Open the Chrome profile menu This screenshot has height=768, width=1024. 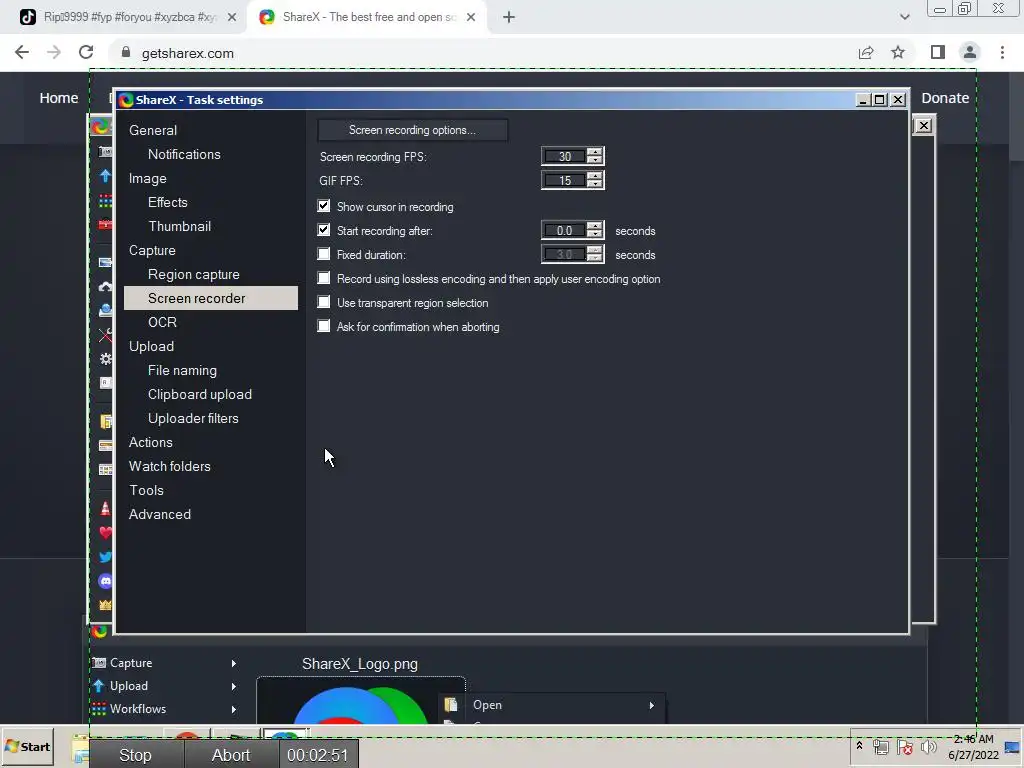[970, 52]
